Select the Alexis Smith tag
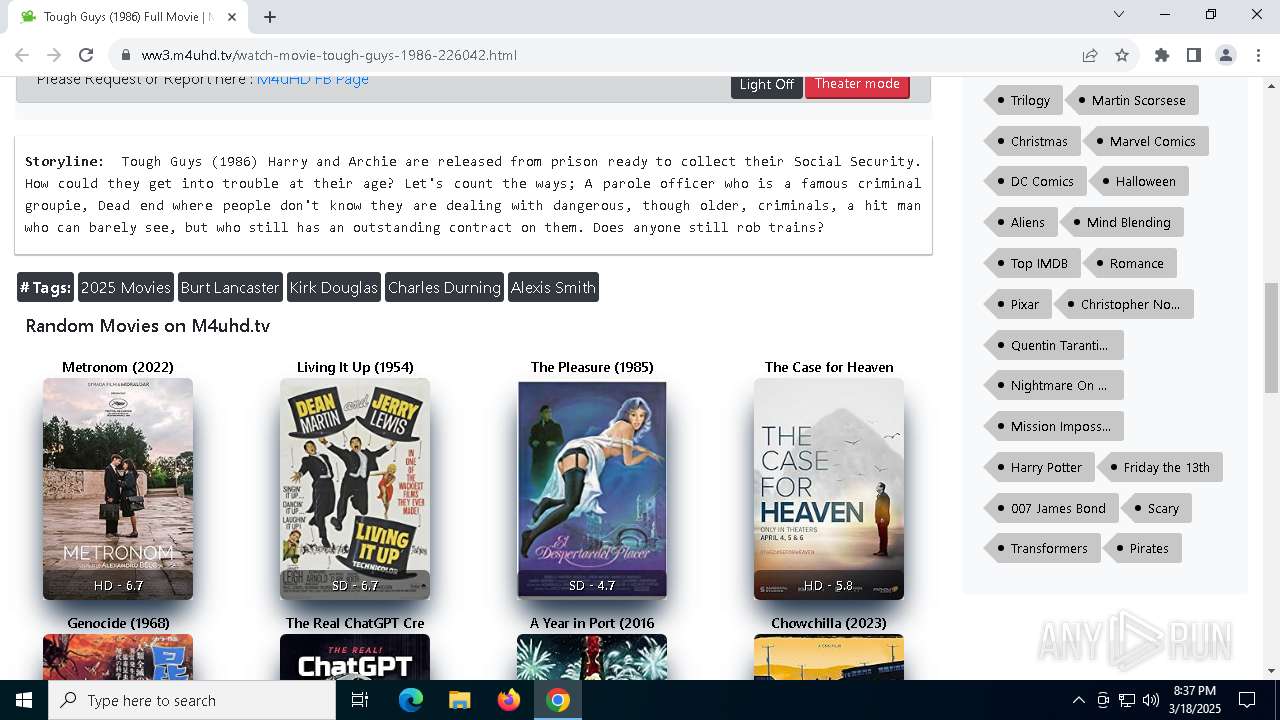The width and height of the screenshot is (1280, 720). (553, 287)
